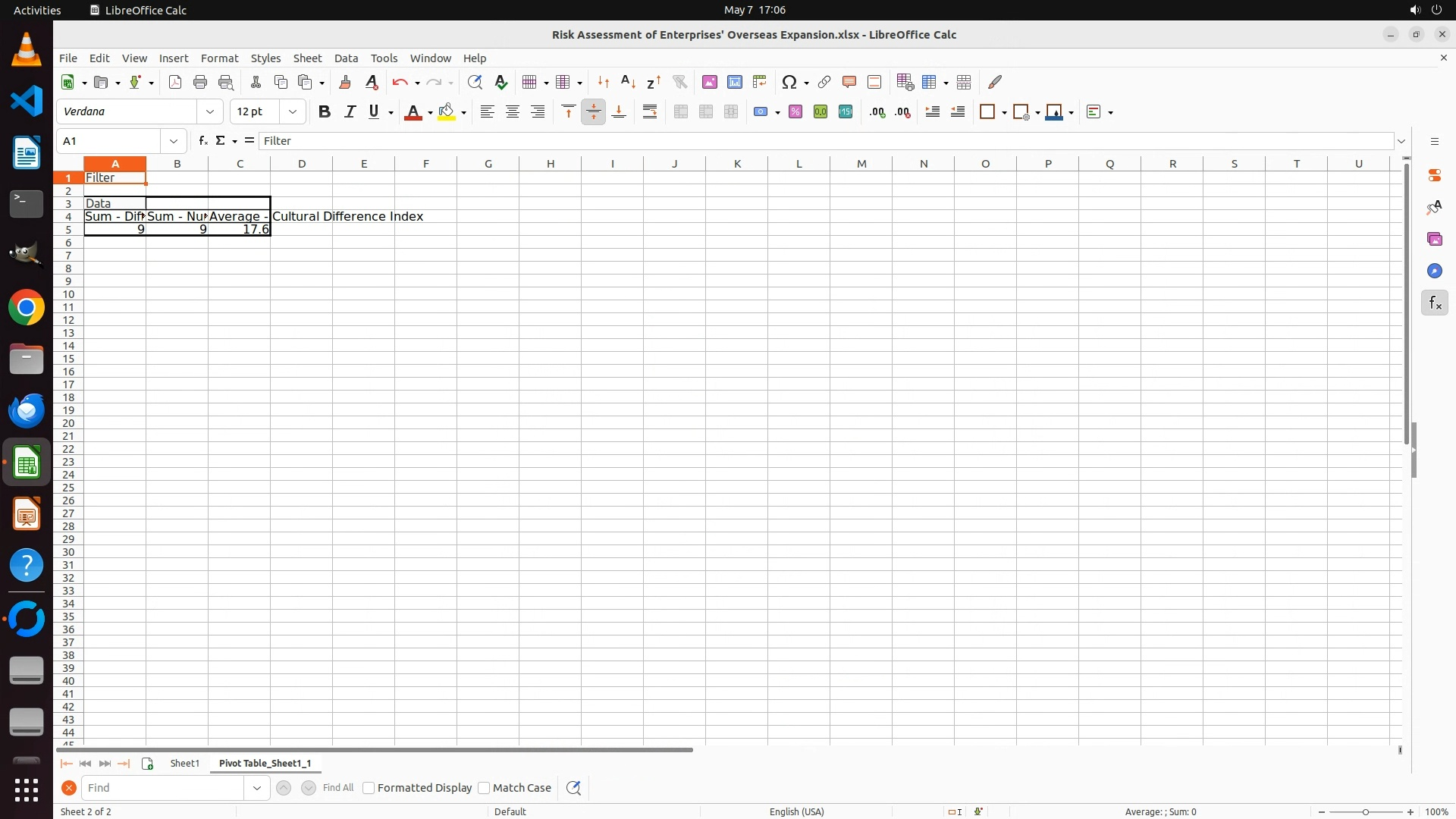Open the Functions sidebar panel
Screen dimensions: 1456x819
1435,303
